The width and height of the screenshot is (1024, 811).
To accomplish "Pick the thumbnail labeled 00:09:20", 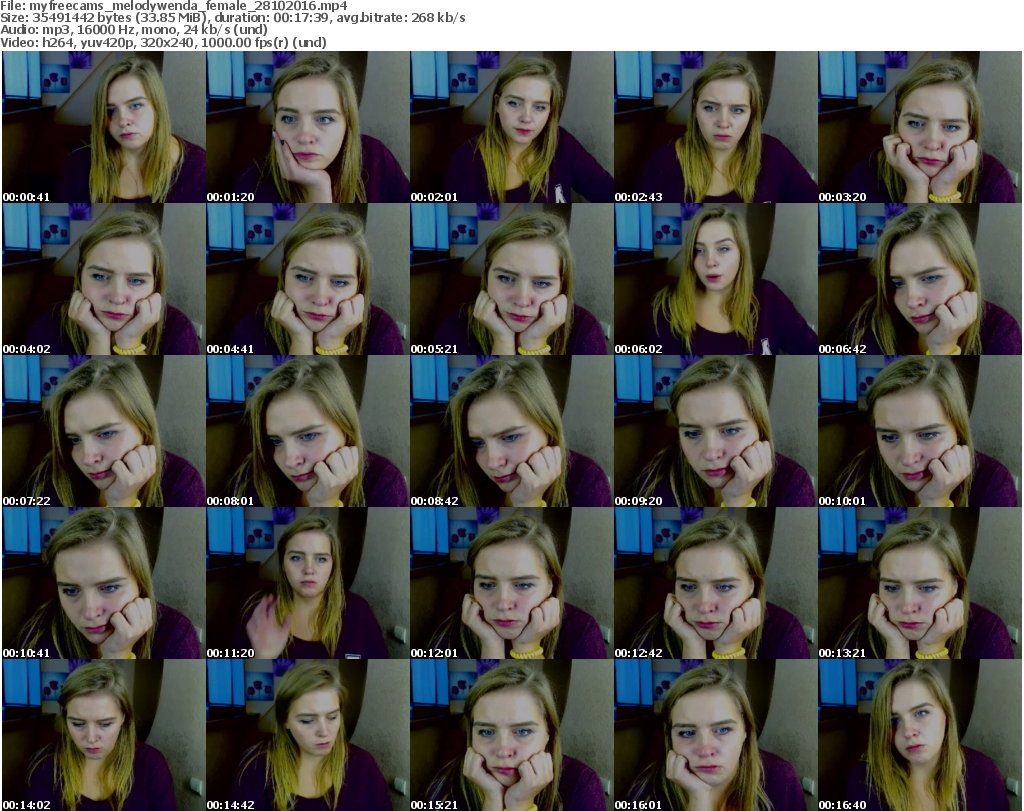I will (716, 431).
